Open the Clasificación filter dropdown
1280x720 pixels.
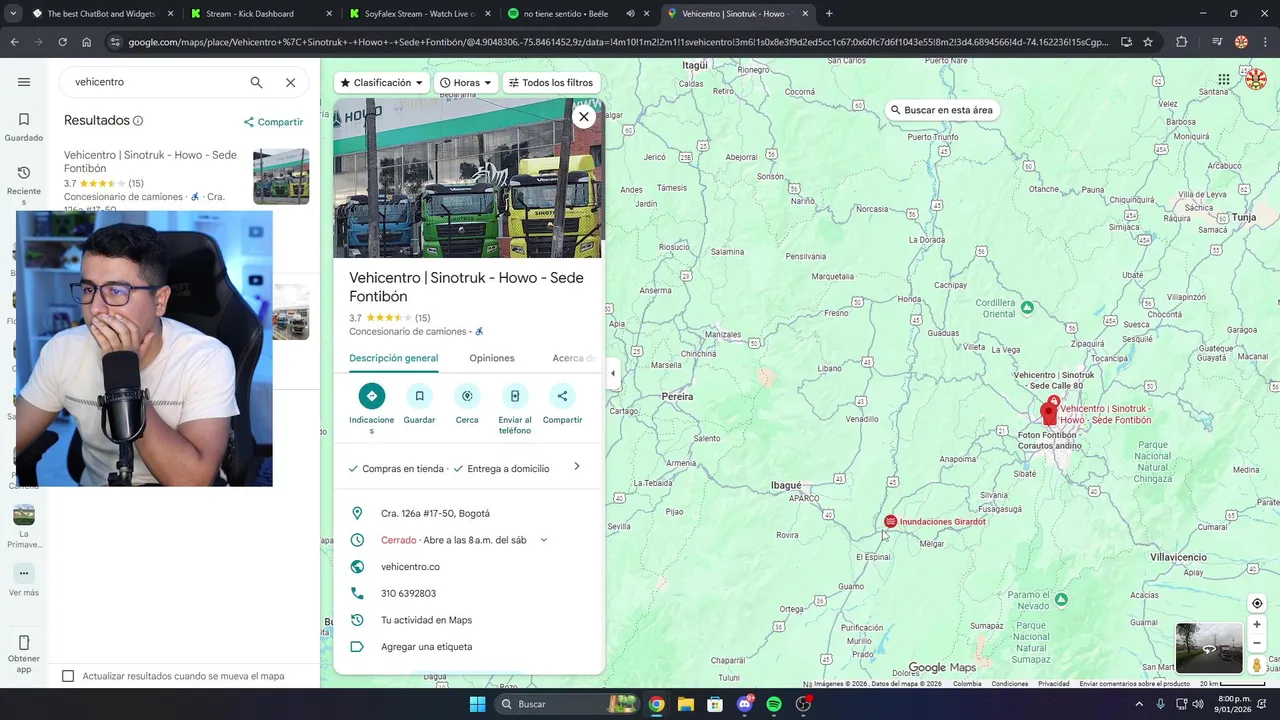[382, 83]
